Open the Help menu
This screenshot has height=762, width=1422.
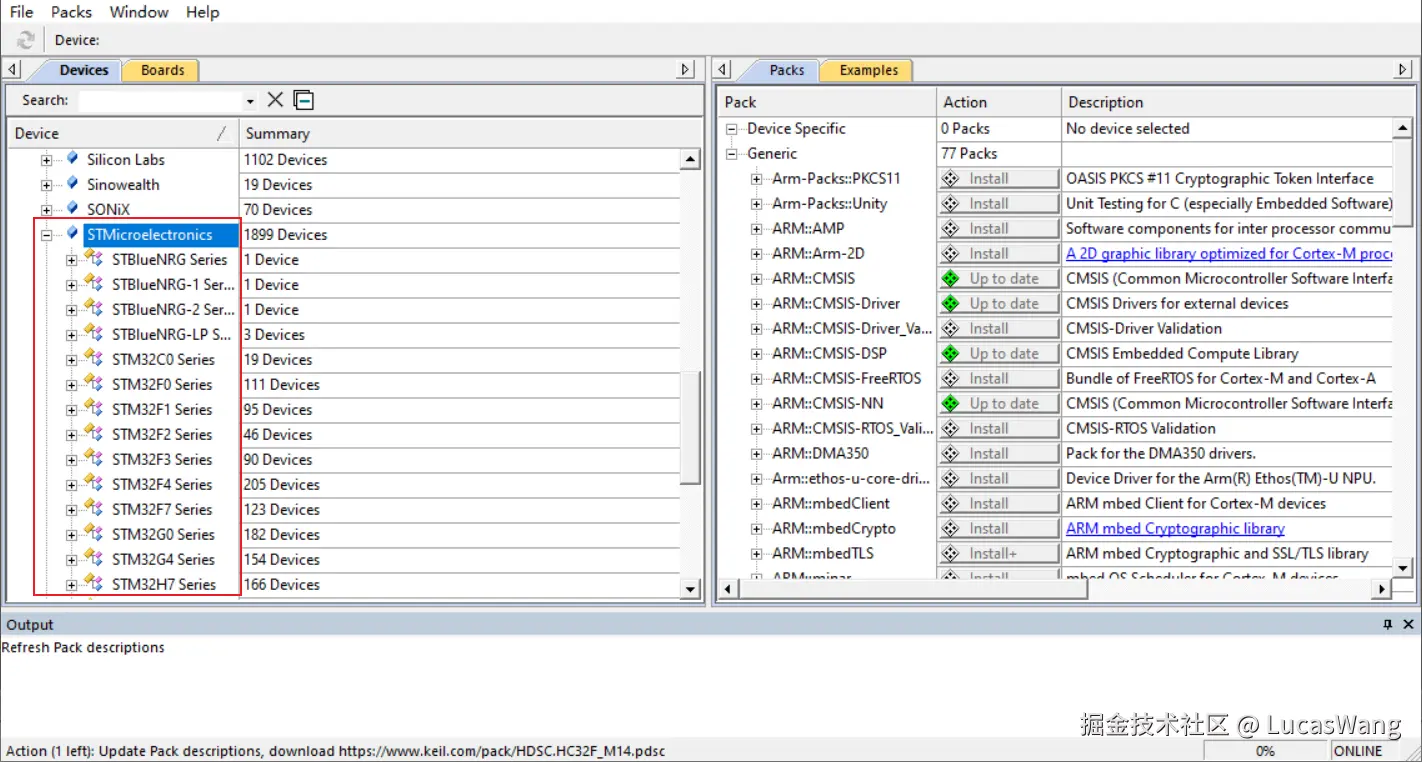pyautogui.click(x=202, y=12)
